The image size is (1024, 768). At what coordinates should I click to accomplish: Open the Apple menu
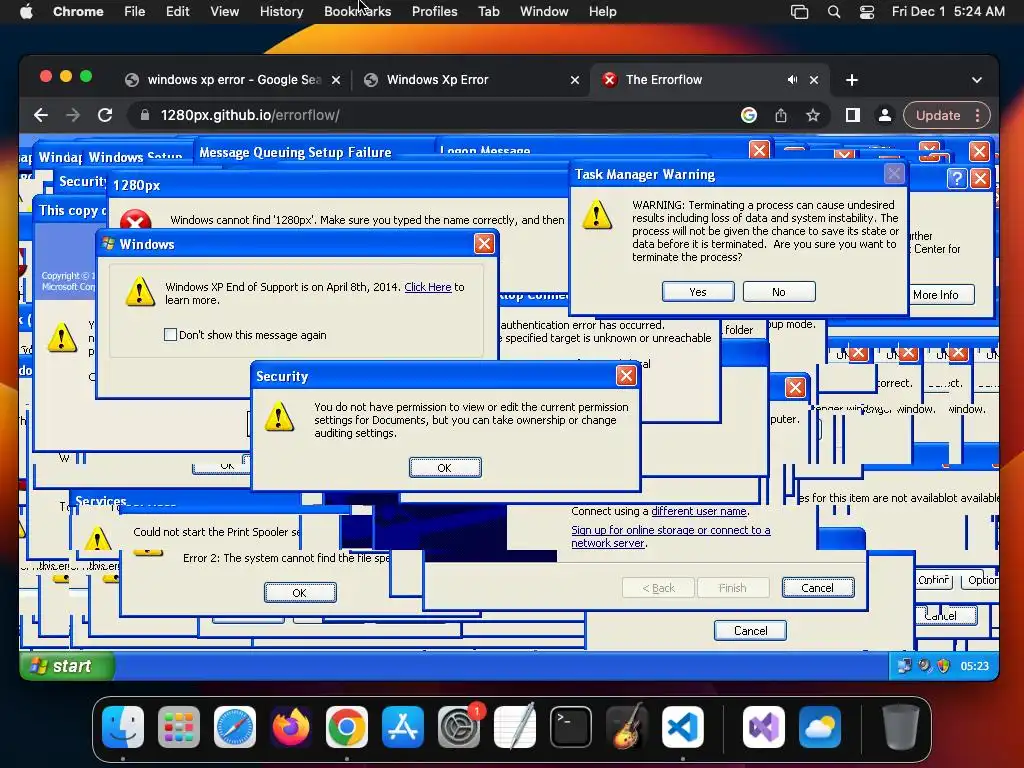pos(26,12)
